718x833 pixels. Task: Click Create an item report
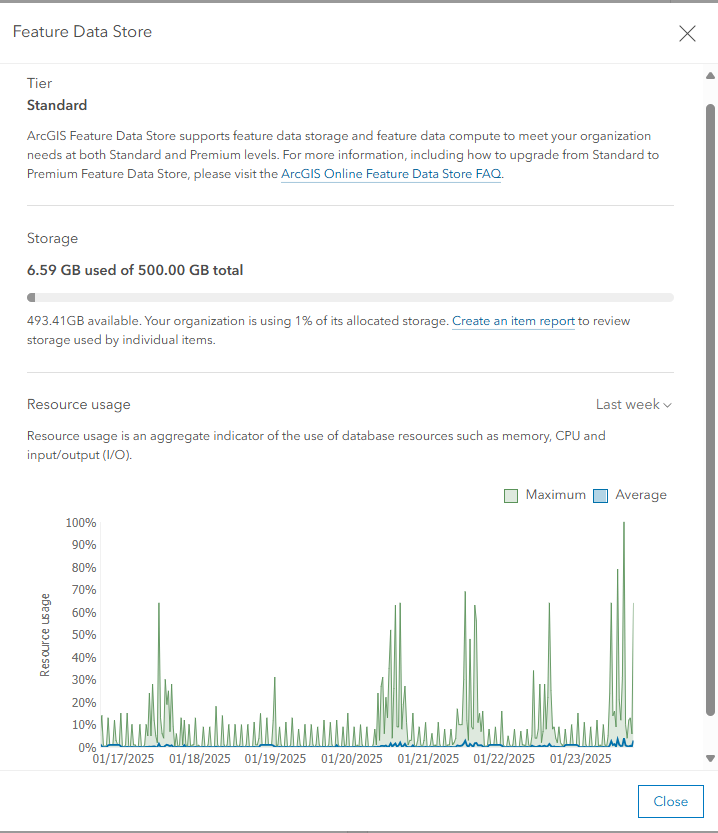click(513, 321)
